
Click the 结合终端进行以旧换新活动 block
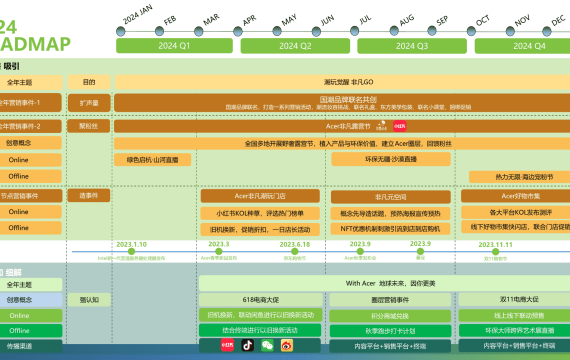click(260, 330)
